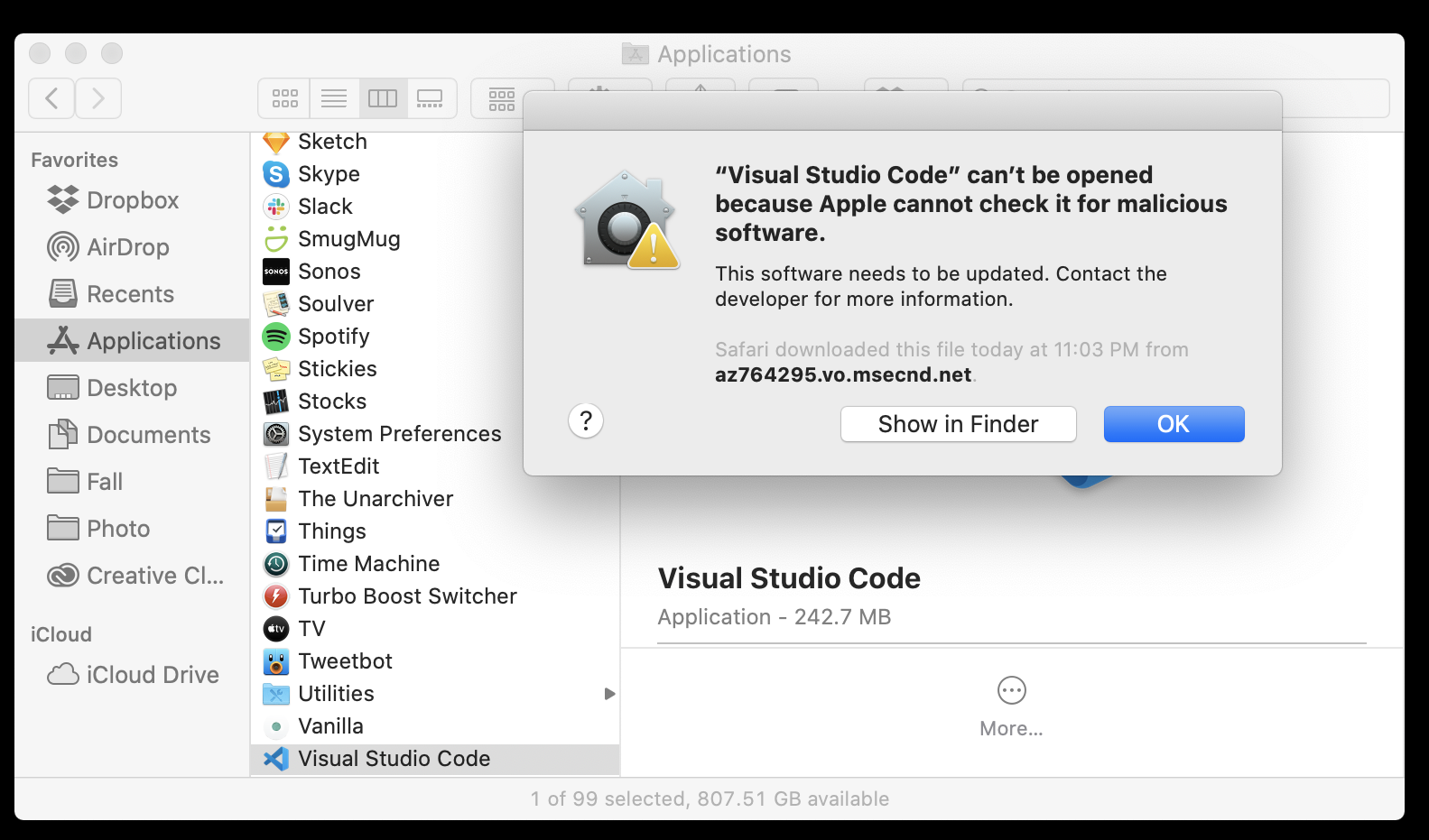
Task: Go back with the Finder back arrow
Action: tap(52, 98)
